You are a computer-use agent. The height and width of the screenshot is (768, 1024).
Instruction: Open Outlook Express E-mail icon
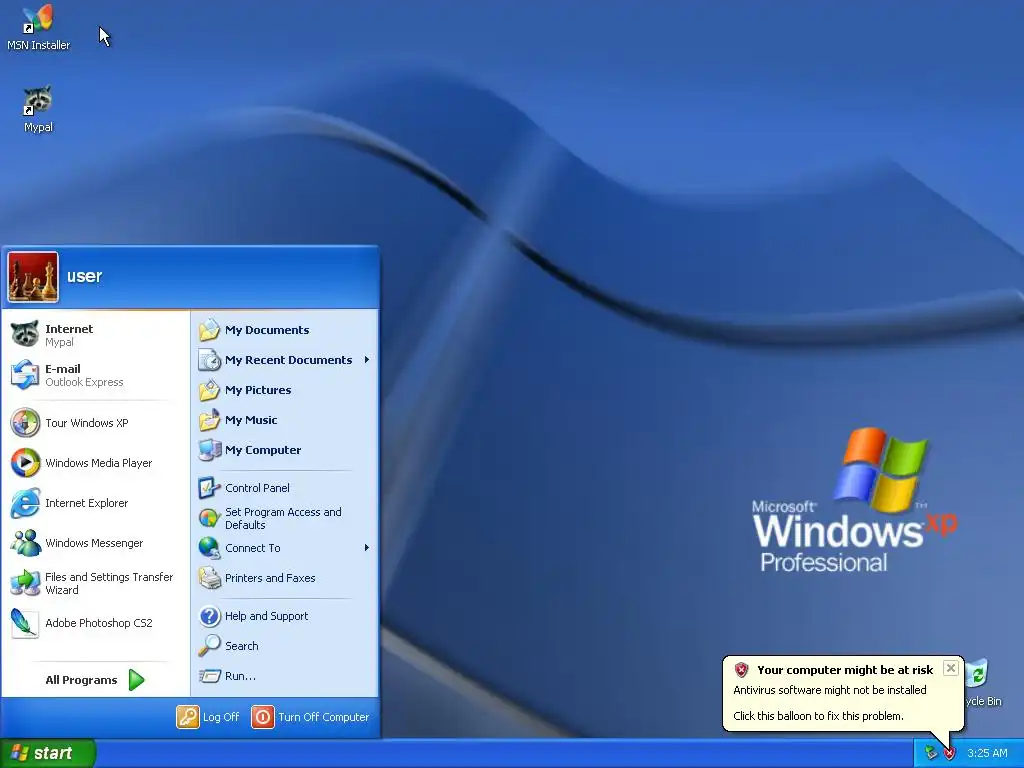25,375
